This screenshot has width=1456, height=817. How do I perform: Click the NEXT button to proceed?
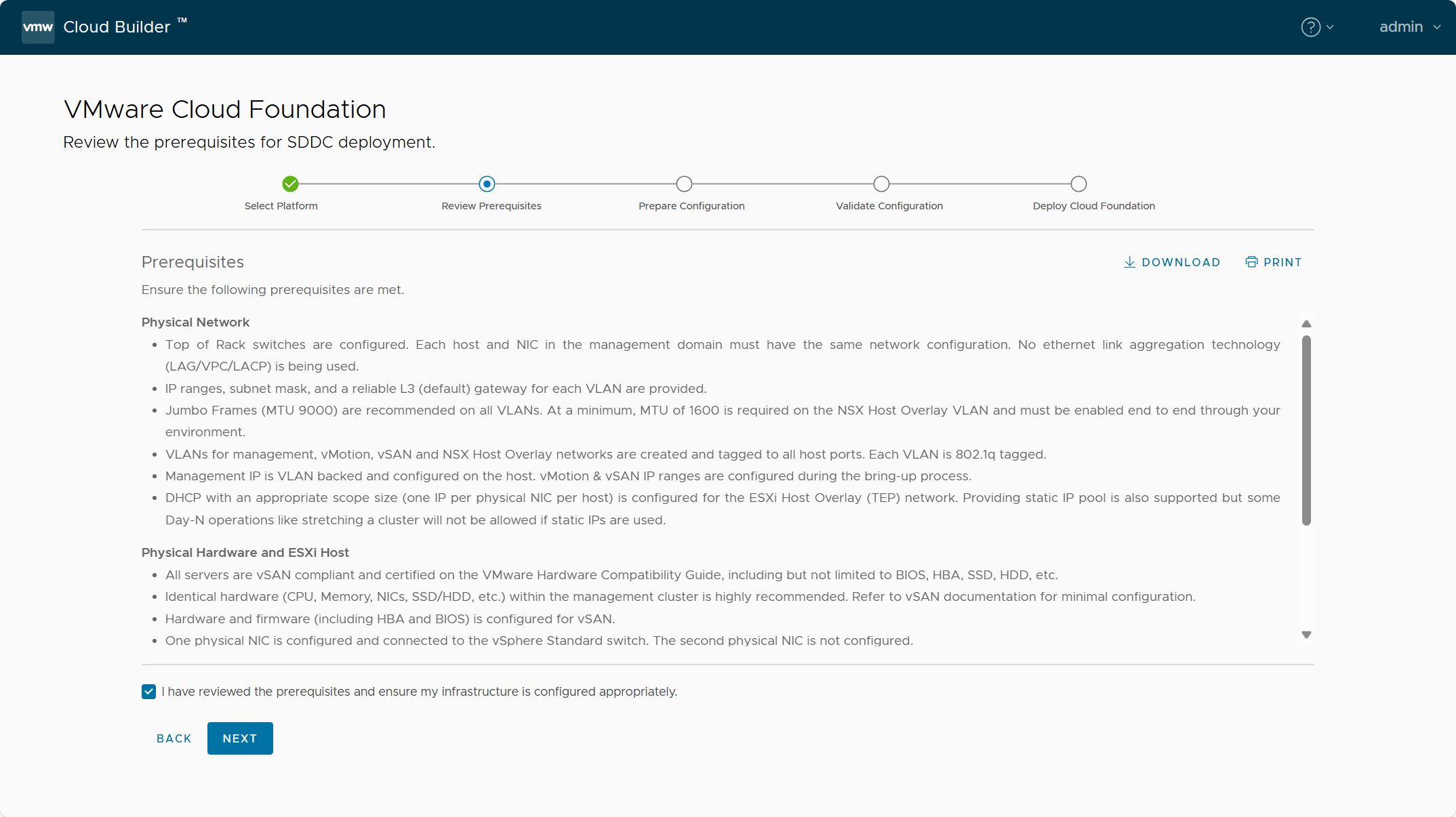click(x=239, y=738)
